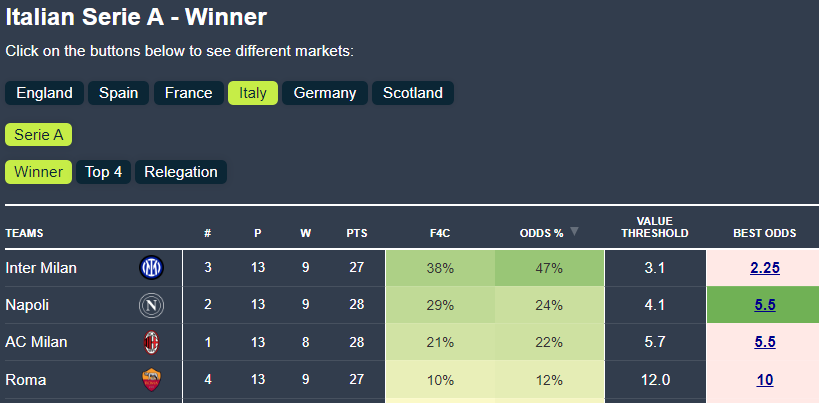Image resolution: width=819 pixels, height=403 pixels.
Task: Choose the Germany country button
Action: coord(325,93)
